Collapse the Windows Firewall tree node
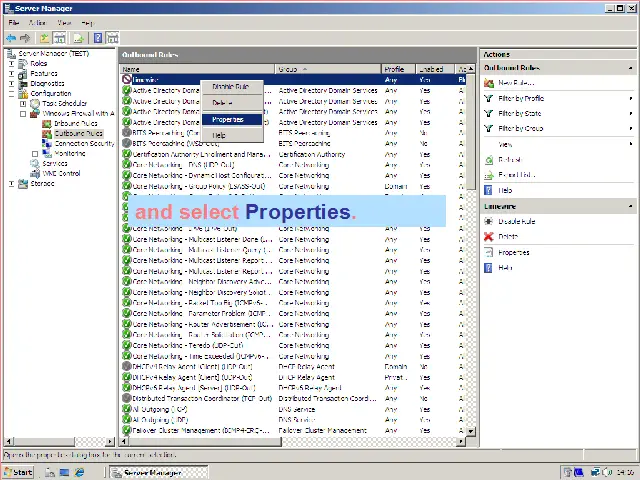This screenshot has width=640, height=480. 23,114
